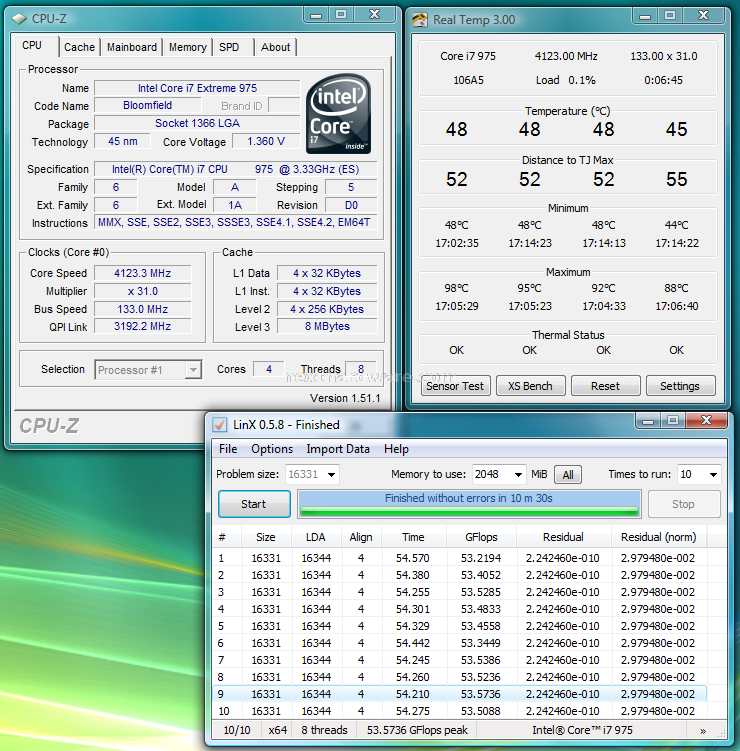The width and height of the screenshot is (740, 751).
Task: Click the 8 threads status bar entry
Action: coord(324,730)
